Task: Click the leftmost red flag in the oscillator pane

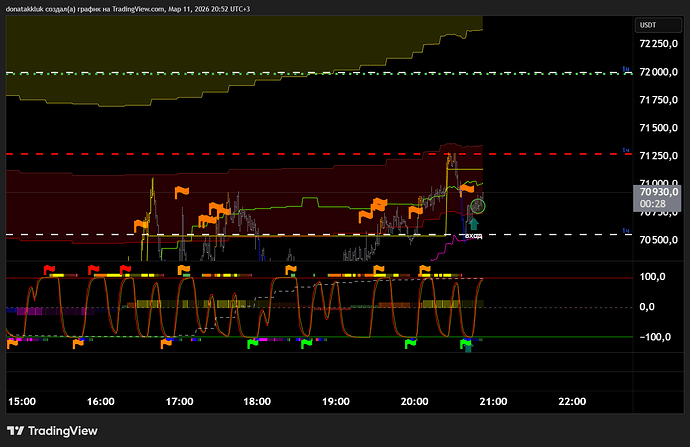Action: [x=49, y=270]
